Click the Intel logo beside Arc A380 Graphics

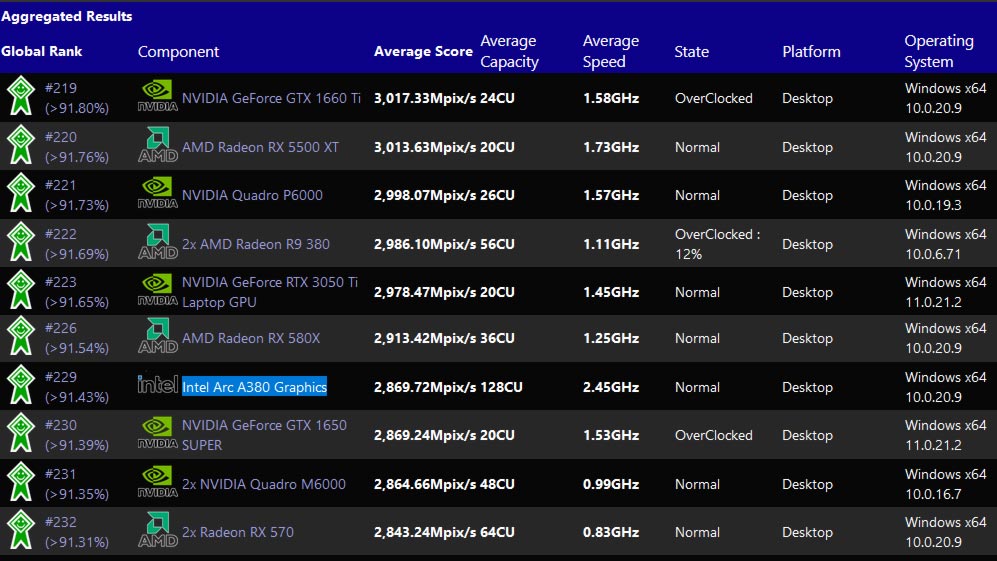click(x=158, y=384)
